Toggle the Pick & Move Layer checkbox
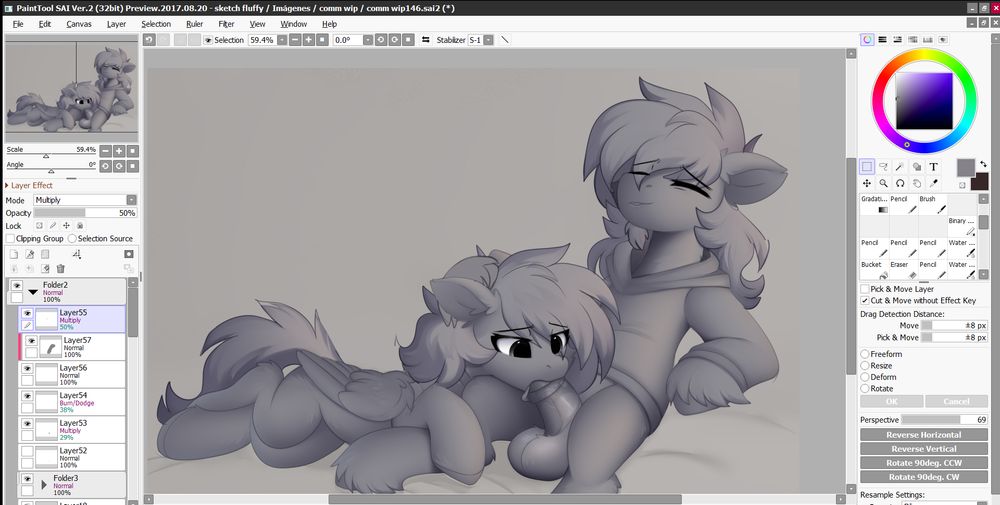Viewport: 1000px width, 505px height. [x=865, y=289]
